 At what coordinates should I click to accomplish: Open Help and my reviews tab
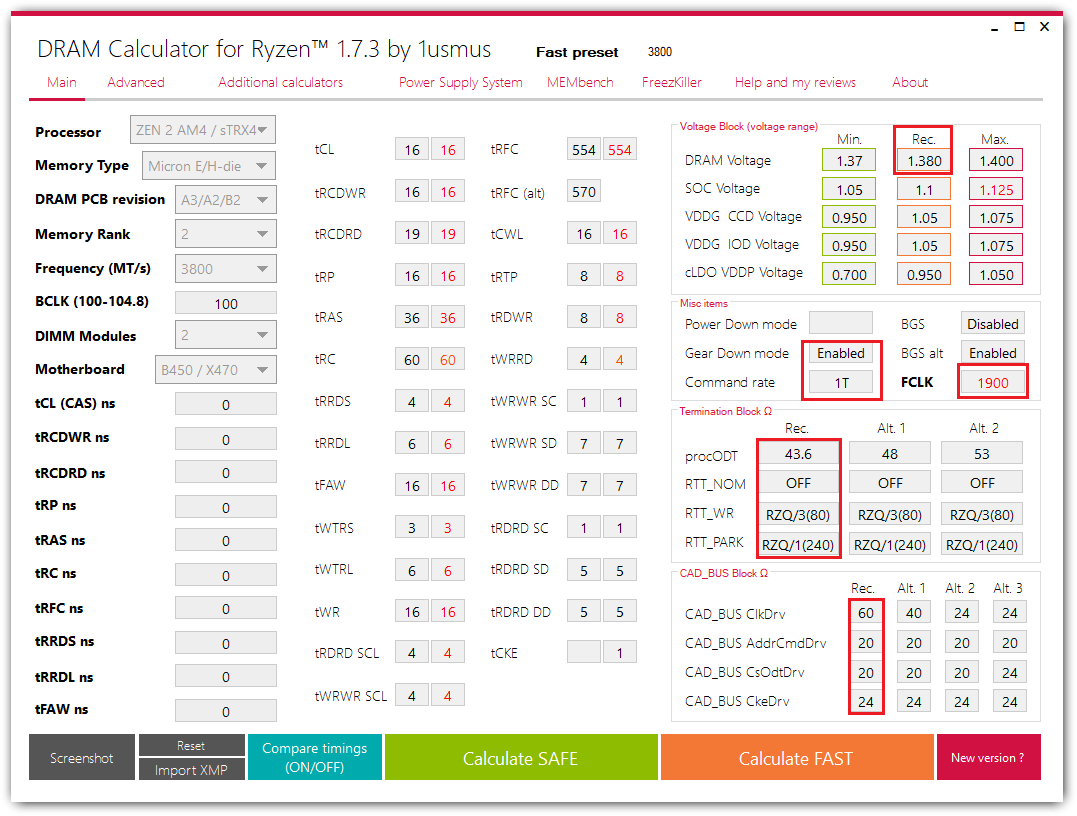[795, 82]
